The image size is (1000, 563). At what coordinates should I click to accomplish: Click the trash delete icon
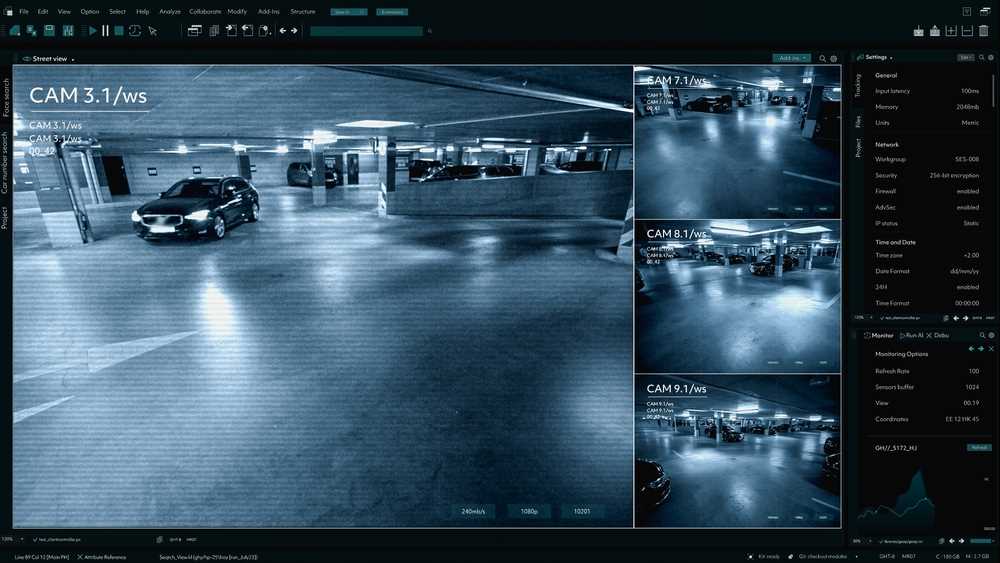click(984, 31)
